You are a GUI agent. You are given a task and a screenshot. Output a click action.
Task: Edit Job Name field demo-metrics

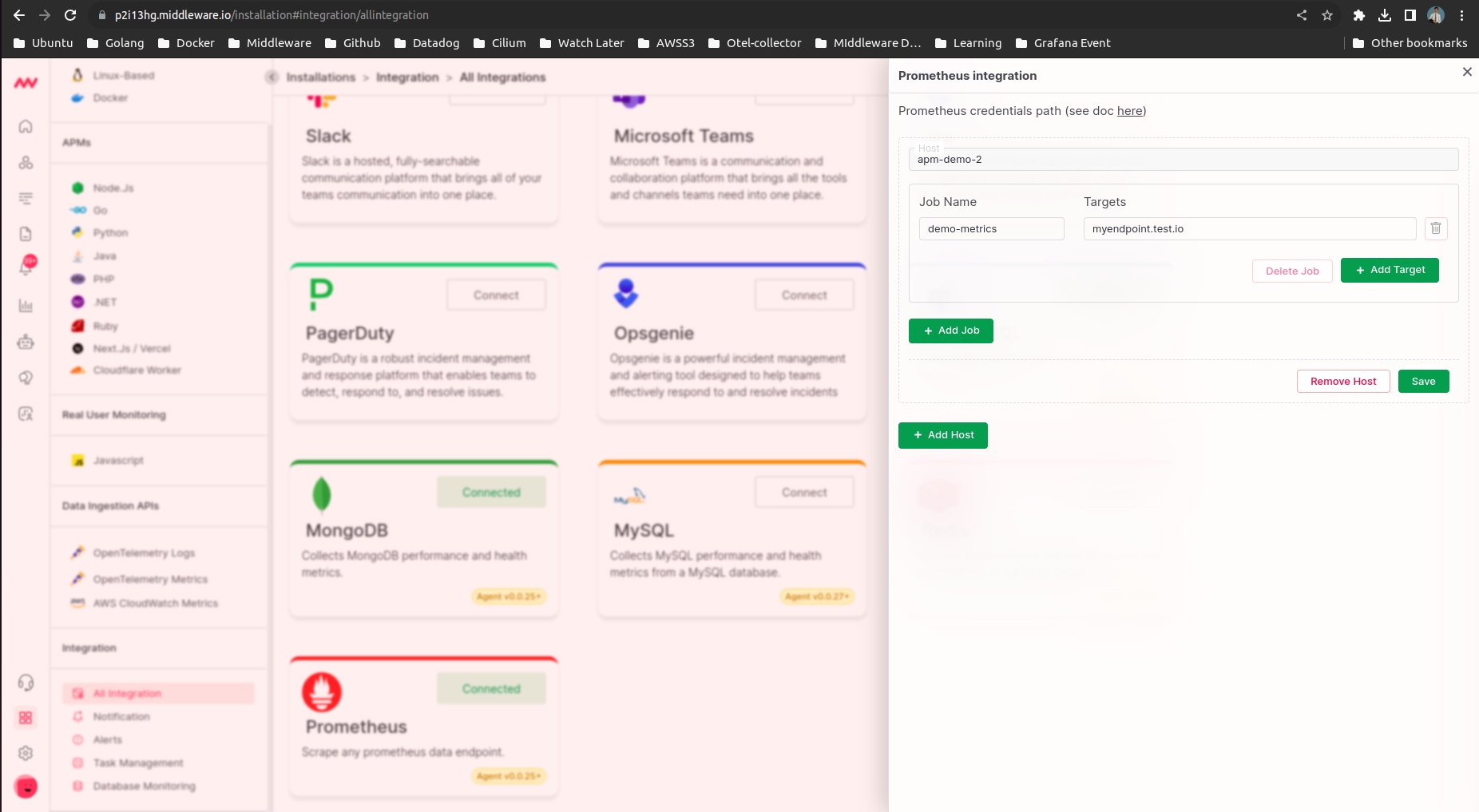(991, 229)
